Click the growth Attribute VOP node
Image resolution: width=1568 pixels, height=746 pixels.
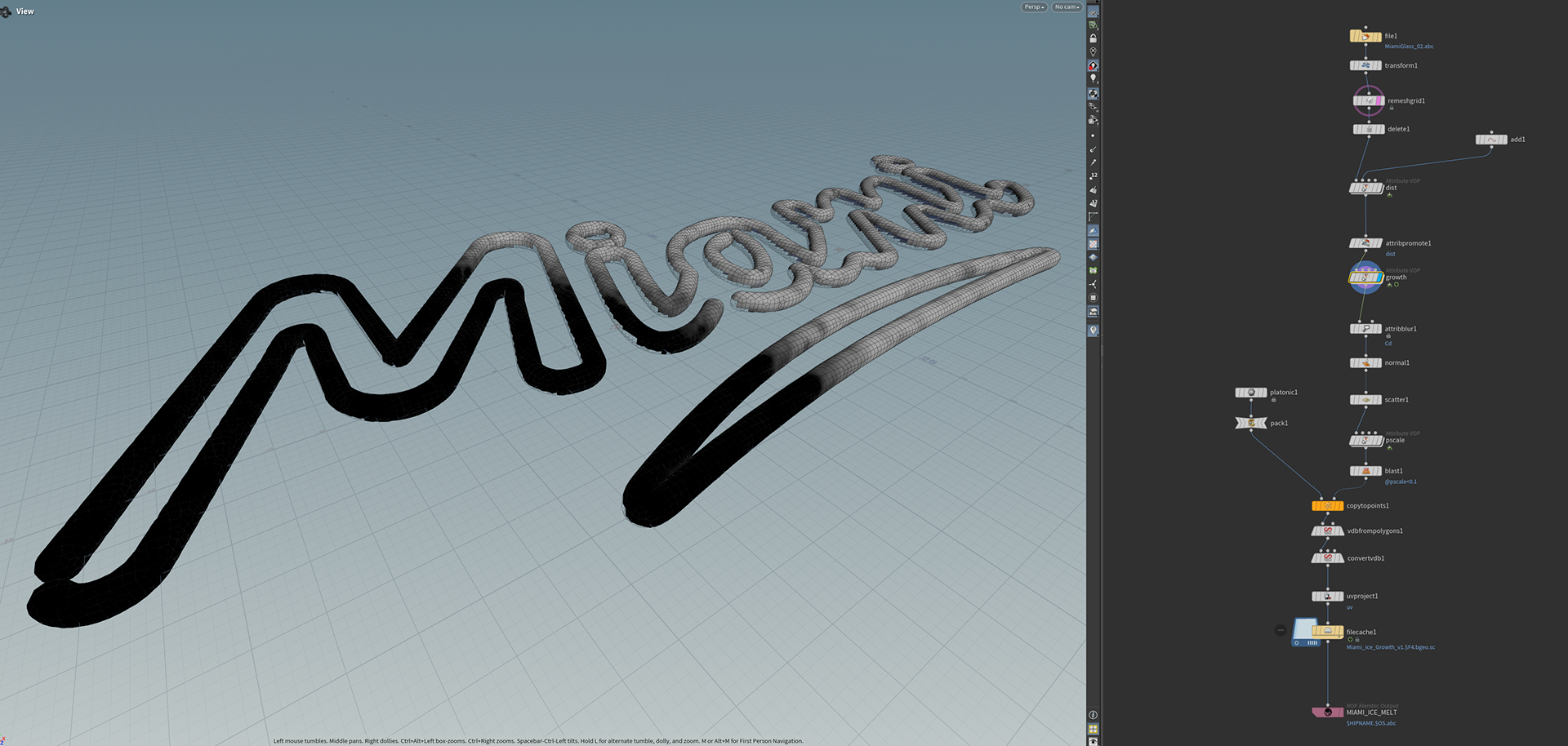click(1365, 278)
